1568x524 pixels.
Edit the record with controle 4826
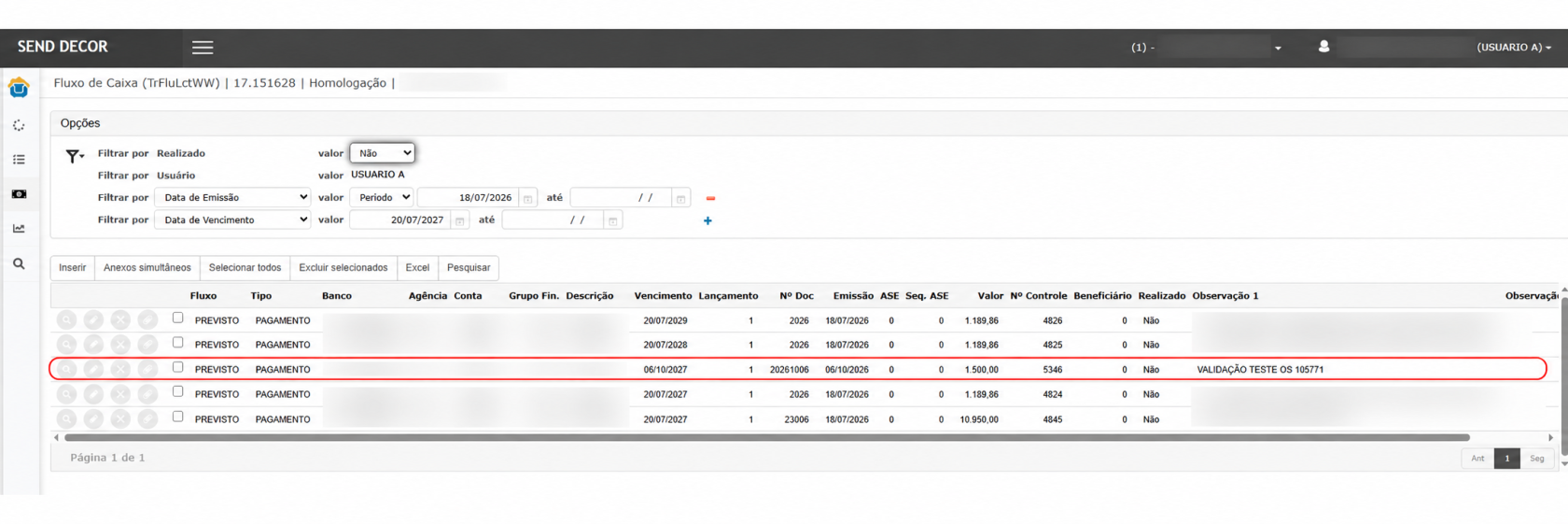coord(93,320)
